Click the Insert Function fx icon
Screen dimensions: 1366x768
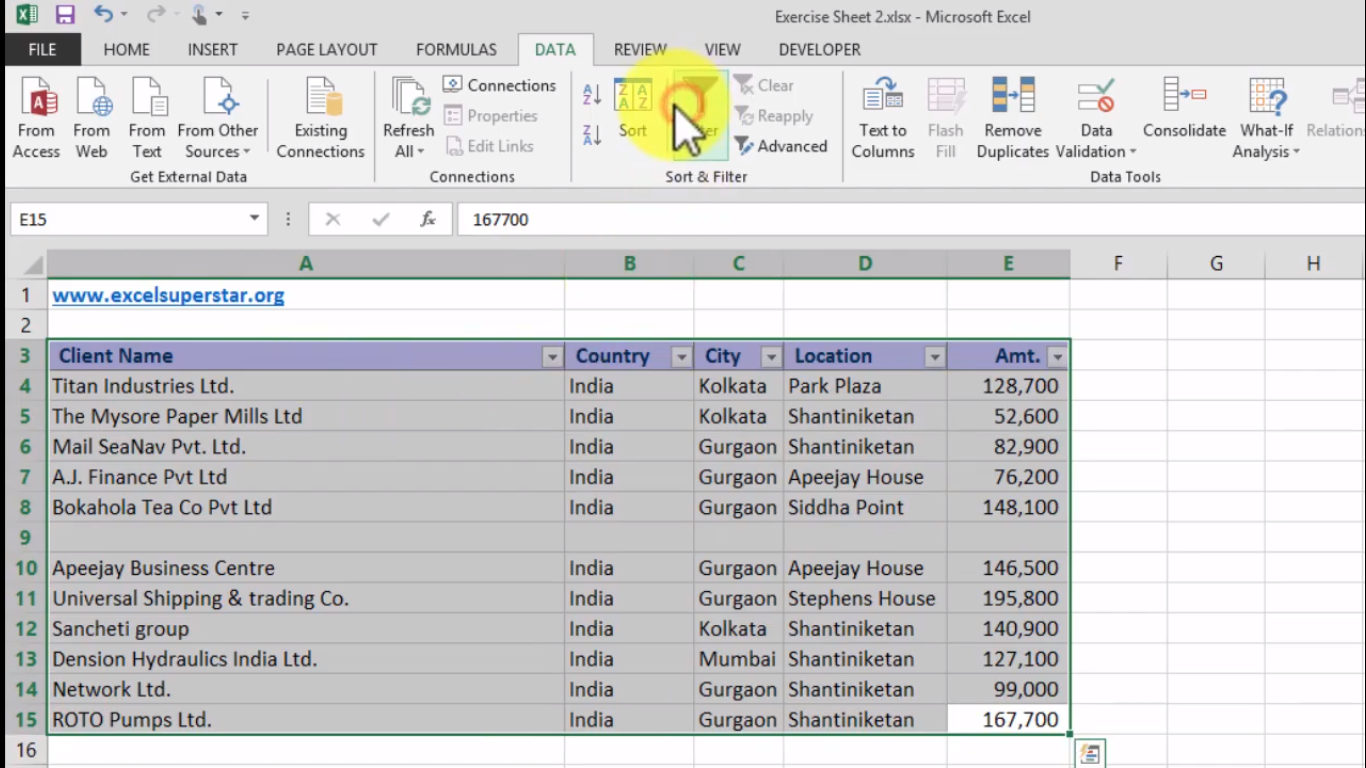tap(428, 219)
